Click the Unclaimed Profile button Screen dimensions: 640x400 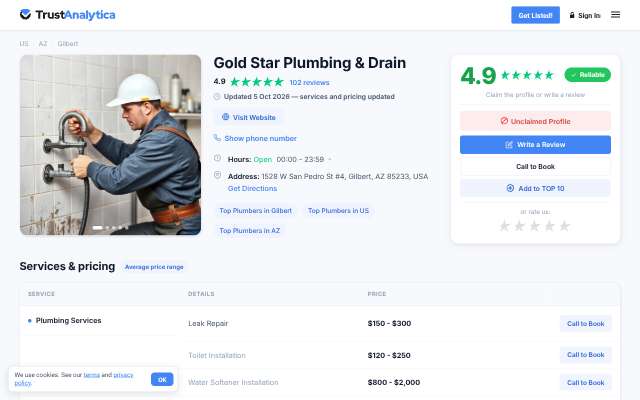pyautogui.click(x=535, y=121)
